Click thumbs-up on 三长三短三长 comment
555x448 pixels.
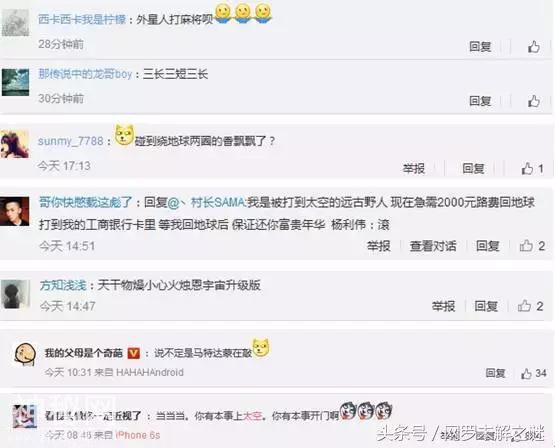(x=534, y=101)
